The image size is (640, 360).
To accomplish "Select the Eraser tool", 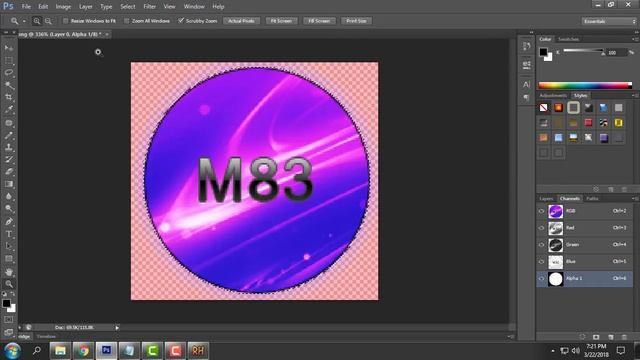I will click(x=9, y=172).
